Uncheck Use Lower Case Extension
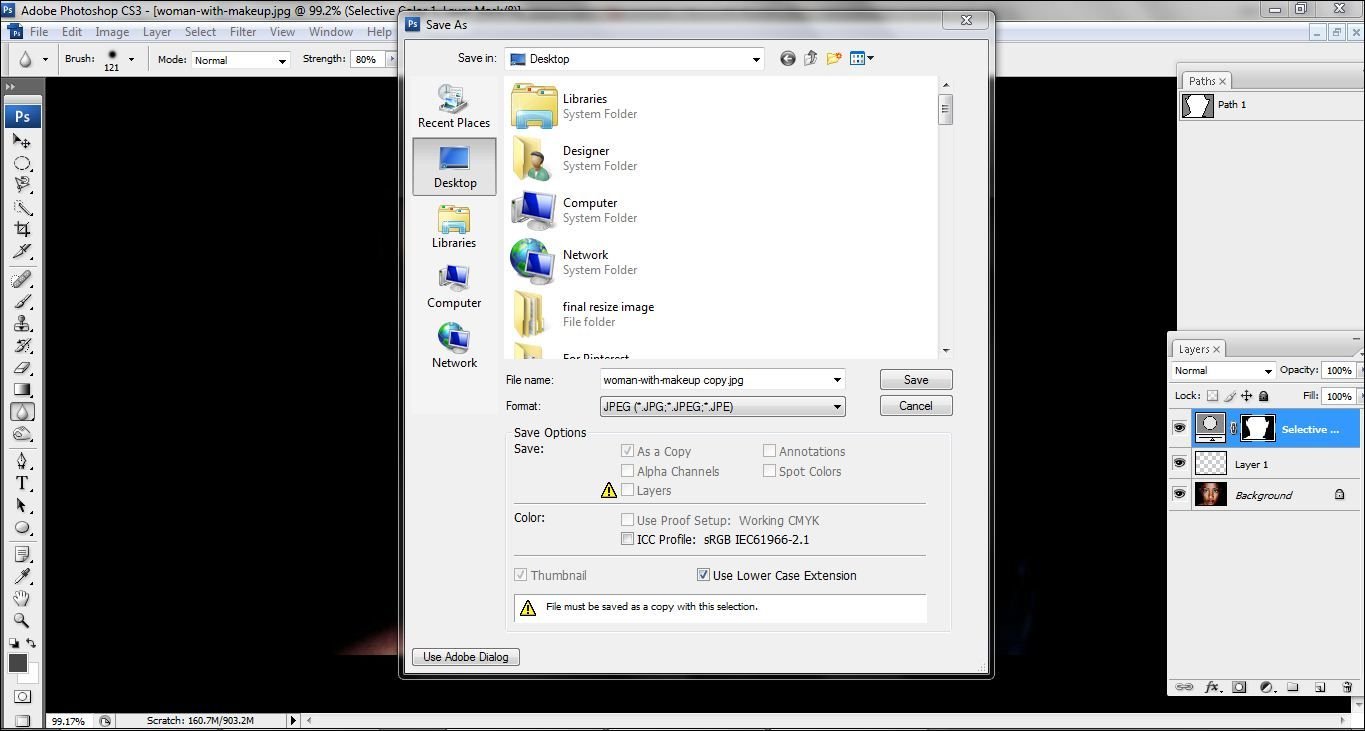The height and width of the screenshot is (731, 1365). coord(703,575)
